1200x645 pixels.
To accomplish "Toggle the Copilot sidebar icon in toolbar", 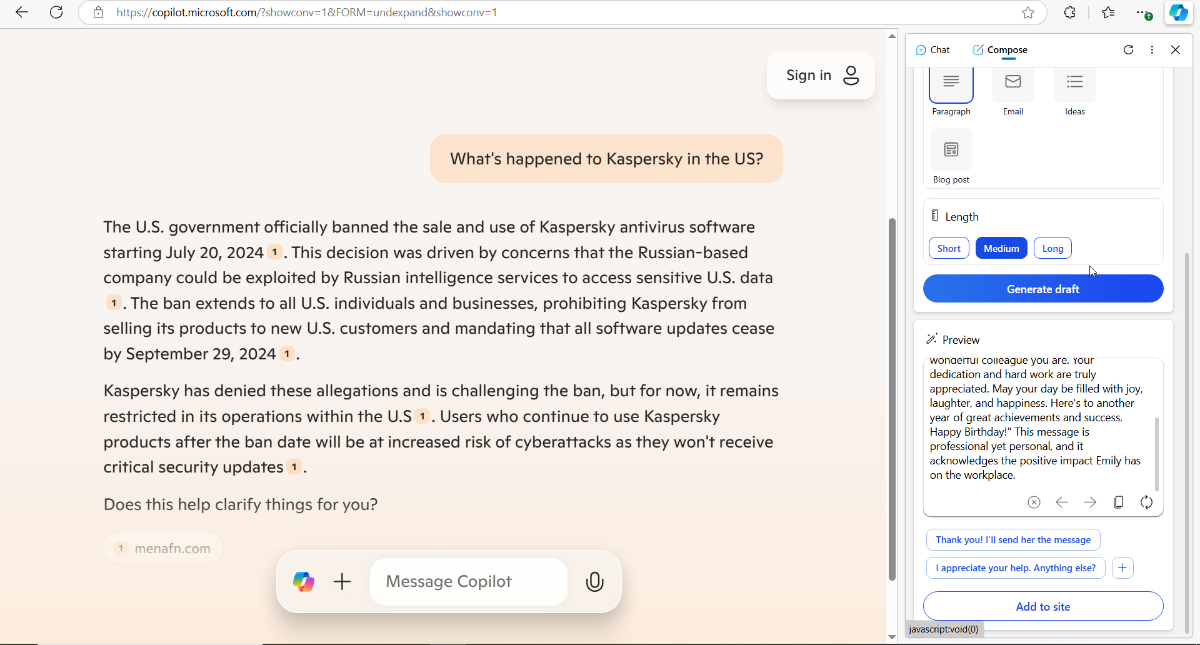I will click(x=1178, y=13).
